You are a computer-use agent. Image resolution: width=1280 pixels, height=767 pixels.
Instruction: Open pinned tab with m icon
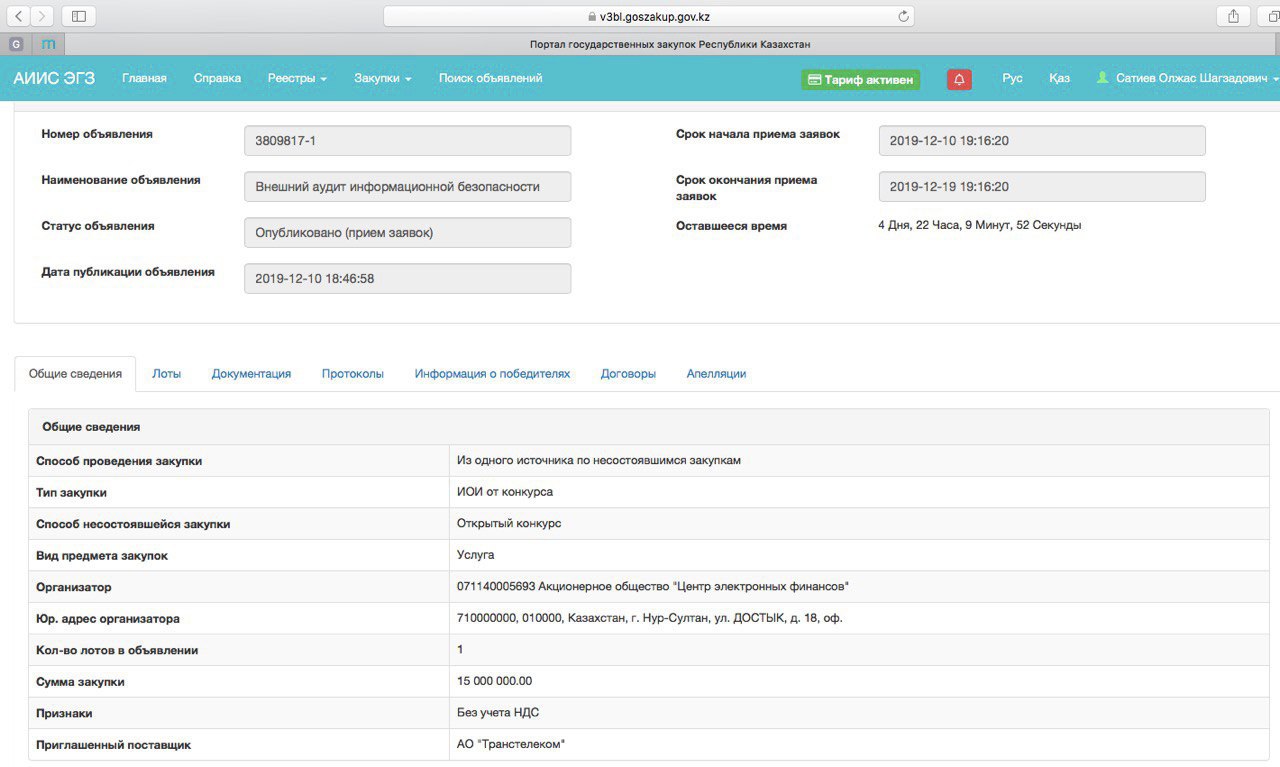[48, 44]
